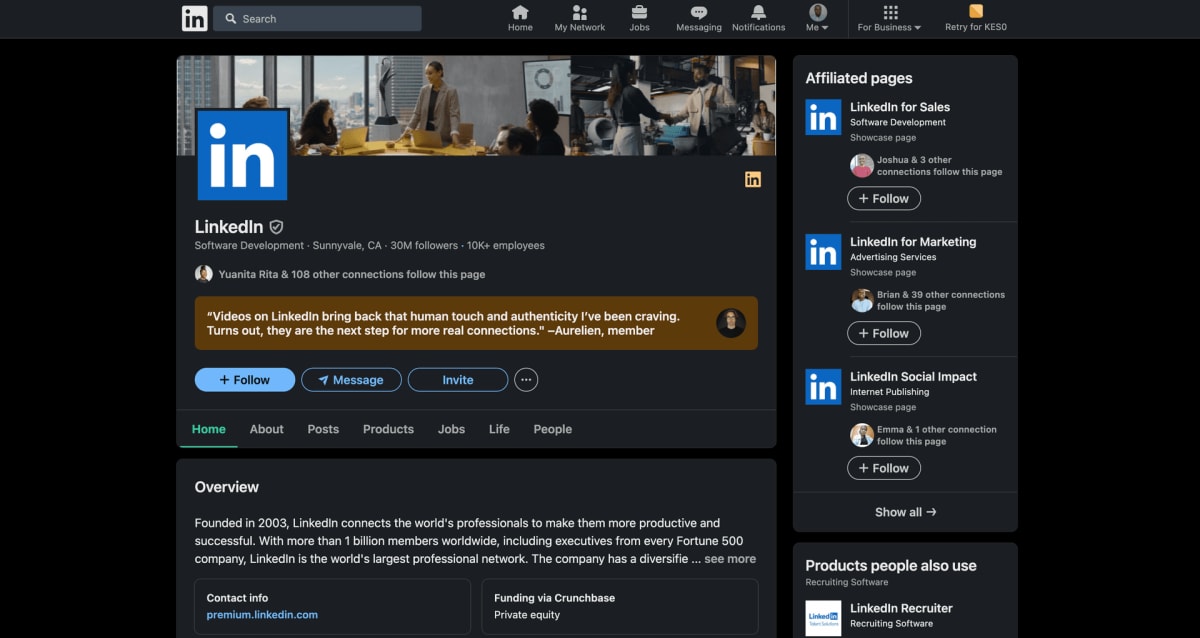Expand the For Business grid menu

pos(890,18)
